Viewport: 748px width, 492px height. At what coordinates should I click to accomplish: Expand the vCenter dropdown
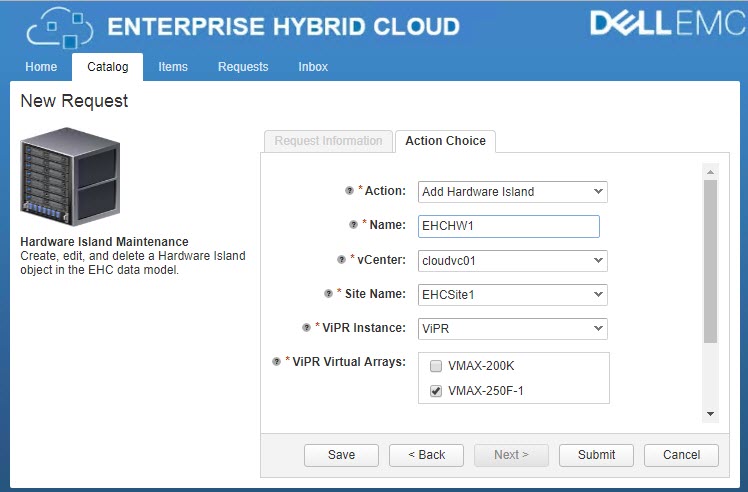click(511, 260)
